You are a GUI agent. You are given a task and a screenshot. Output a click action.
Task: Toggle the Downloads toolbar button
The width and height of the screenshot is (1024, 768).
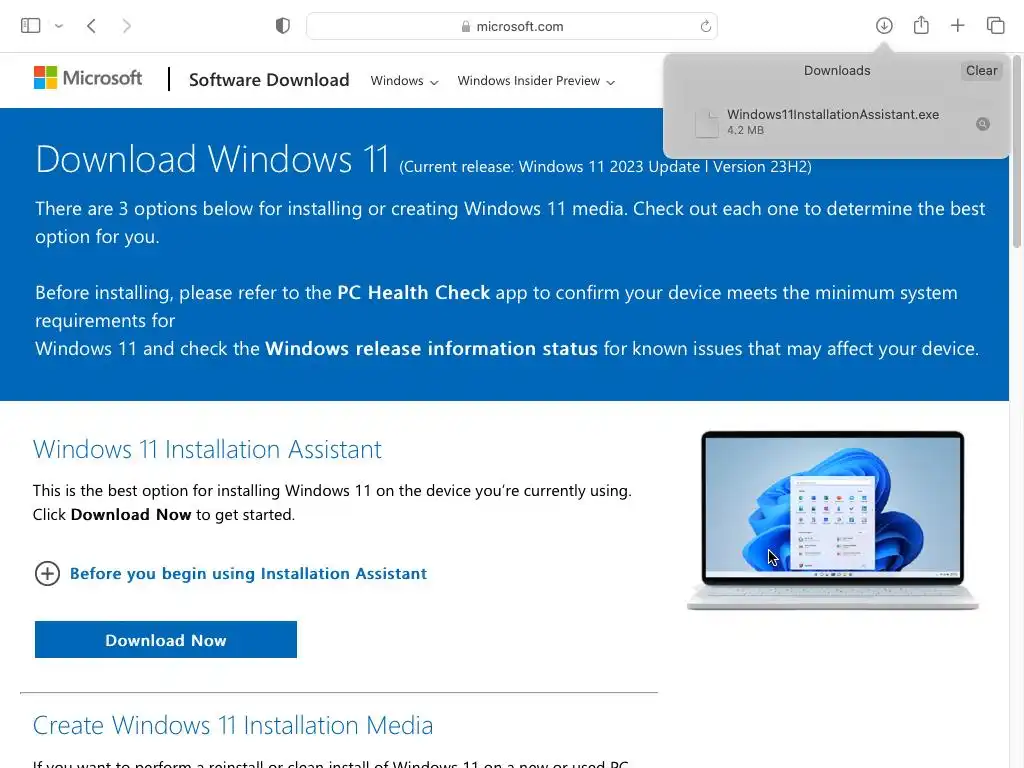coord(884,25)
